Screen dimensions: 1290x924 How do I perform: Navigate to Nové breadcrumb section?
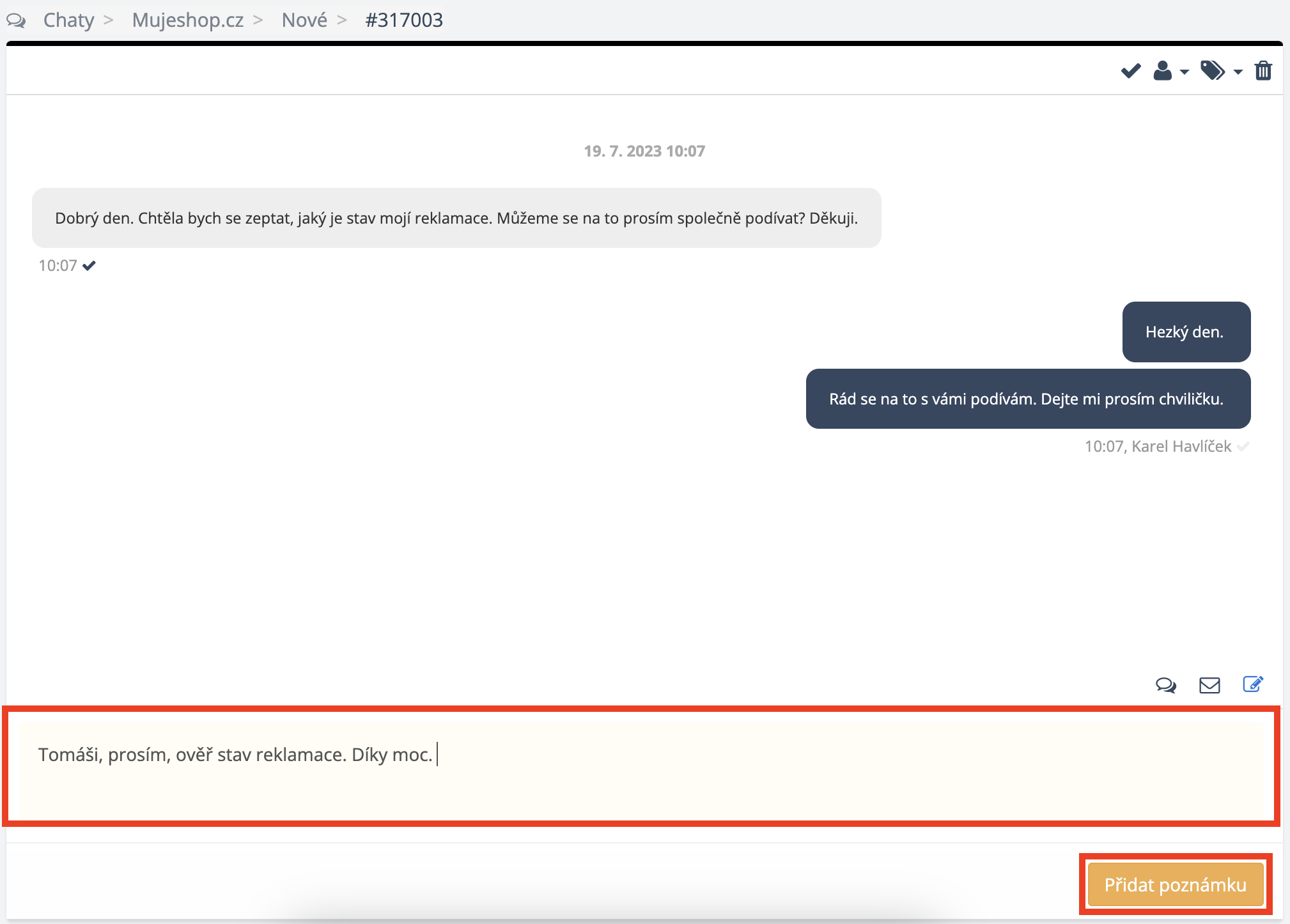tap(304, 20)
